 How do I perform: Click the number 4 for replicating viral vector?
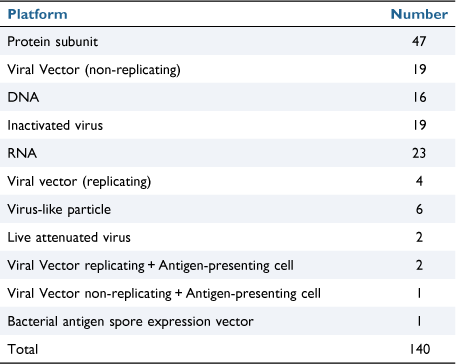pyautogui.click(x=419, y=181)
